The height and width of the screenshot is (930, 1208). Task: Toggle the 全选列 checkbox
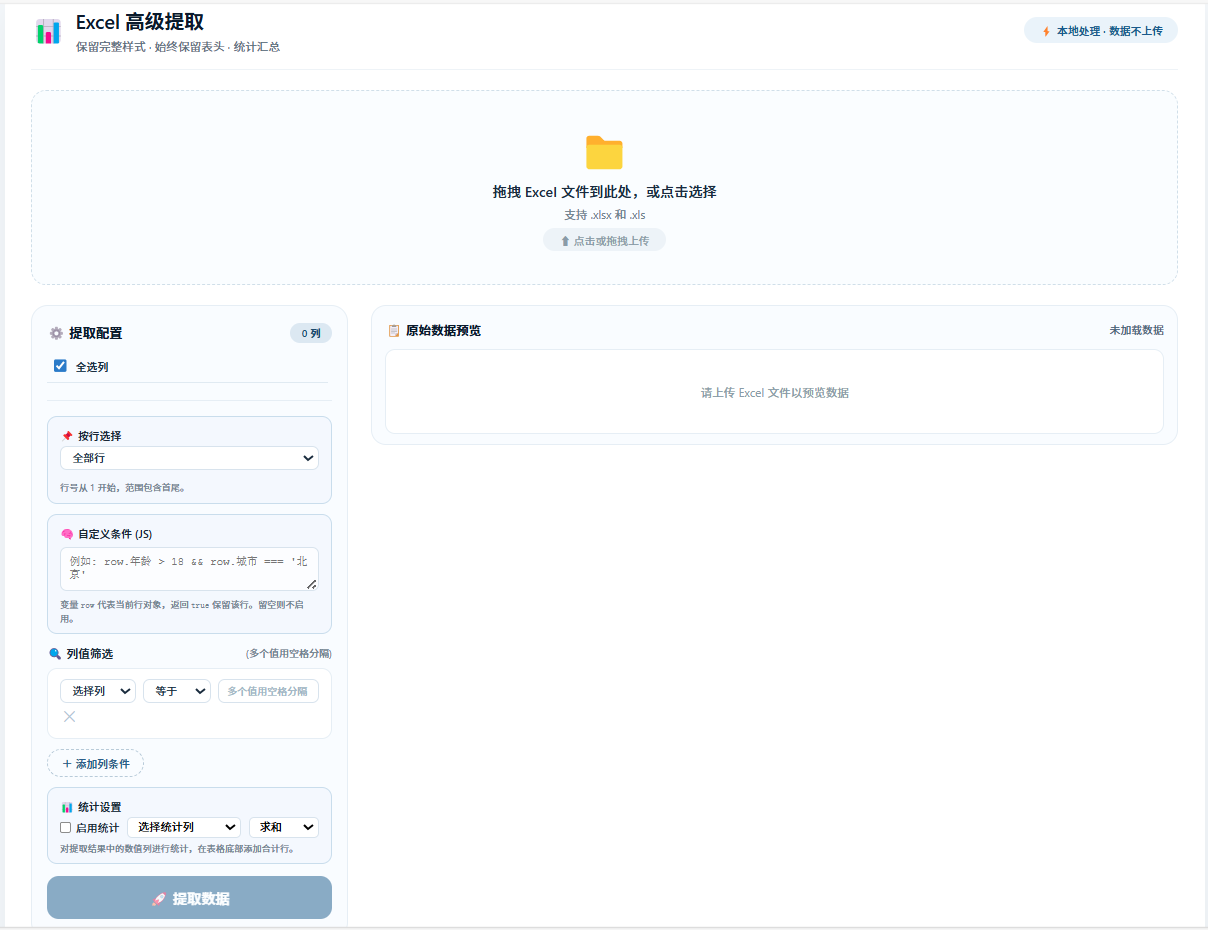coord(60,366)
